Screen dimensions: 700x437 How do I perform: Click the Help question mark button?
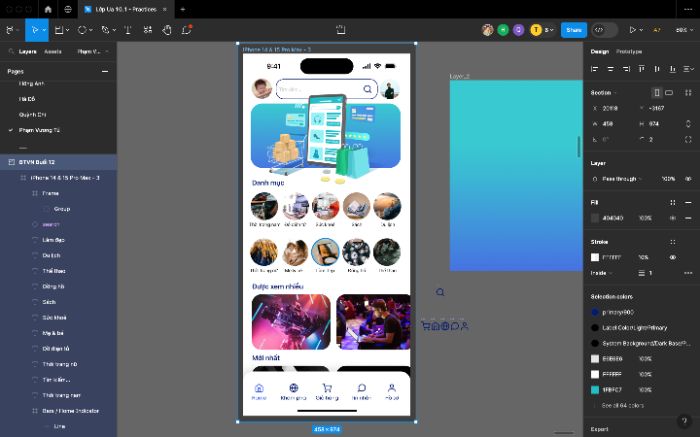(684, 421)
